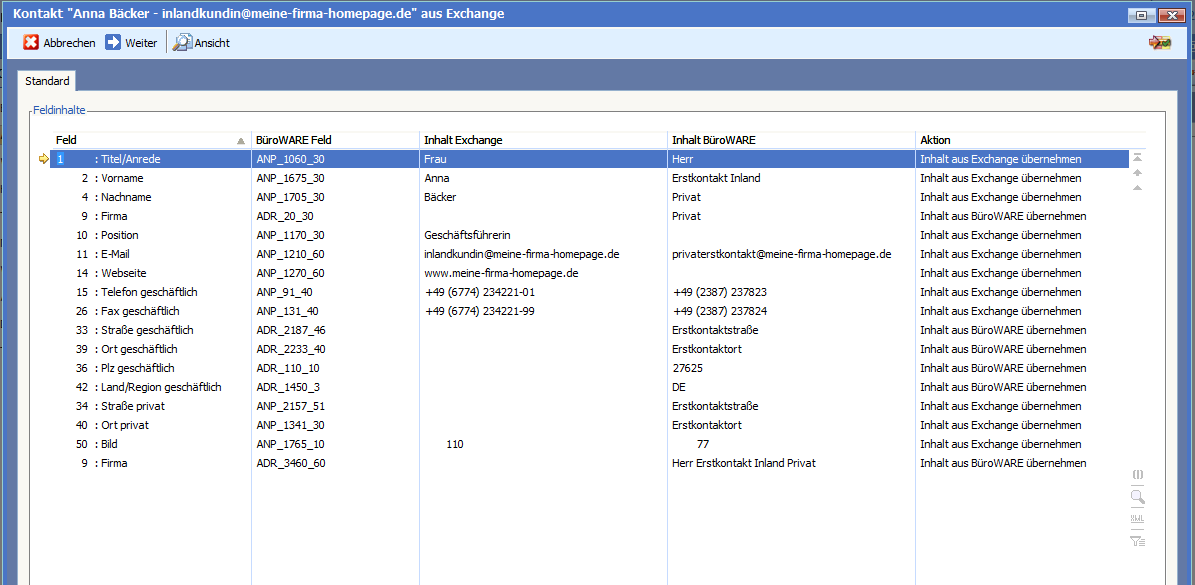Image resolution: width=1195 pixels, height=585 pixels.
Task: Select the Bild row
Action: (109, 444)
